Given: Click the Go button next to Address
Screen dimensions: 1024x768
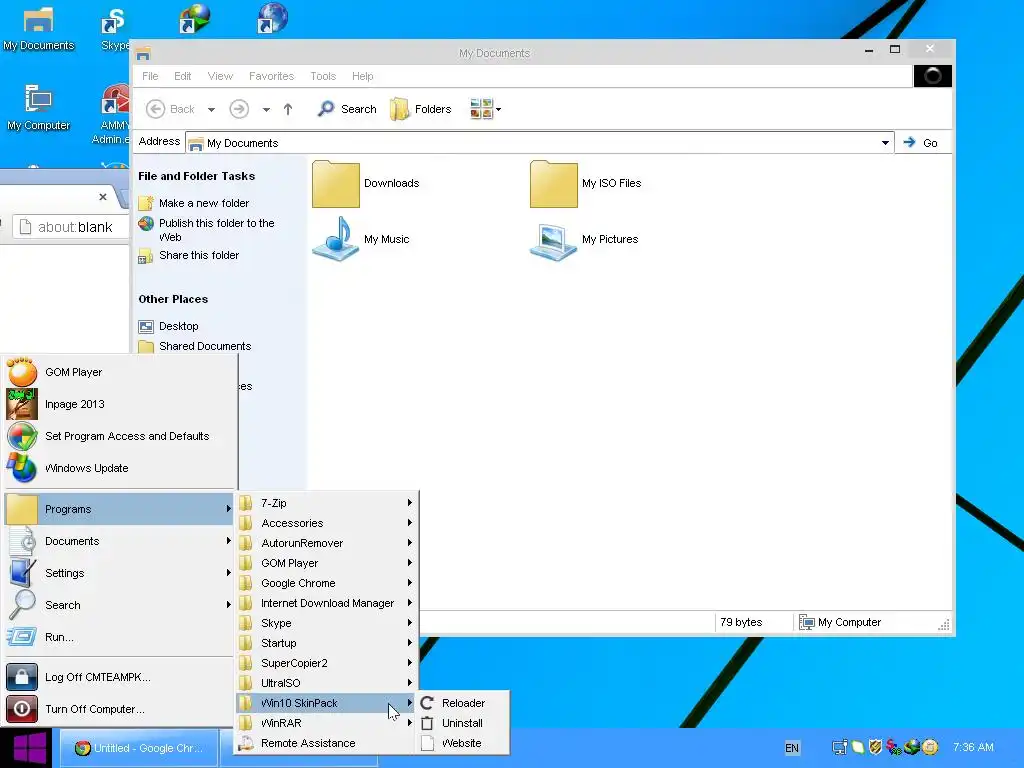Looking at the screenshot, I should click(921, 143).
